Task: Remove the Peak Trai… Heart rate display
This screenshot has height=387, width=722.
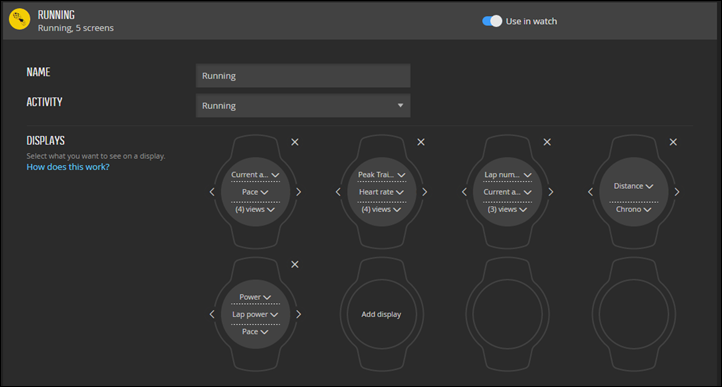Action: 421,142
